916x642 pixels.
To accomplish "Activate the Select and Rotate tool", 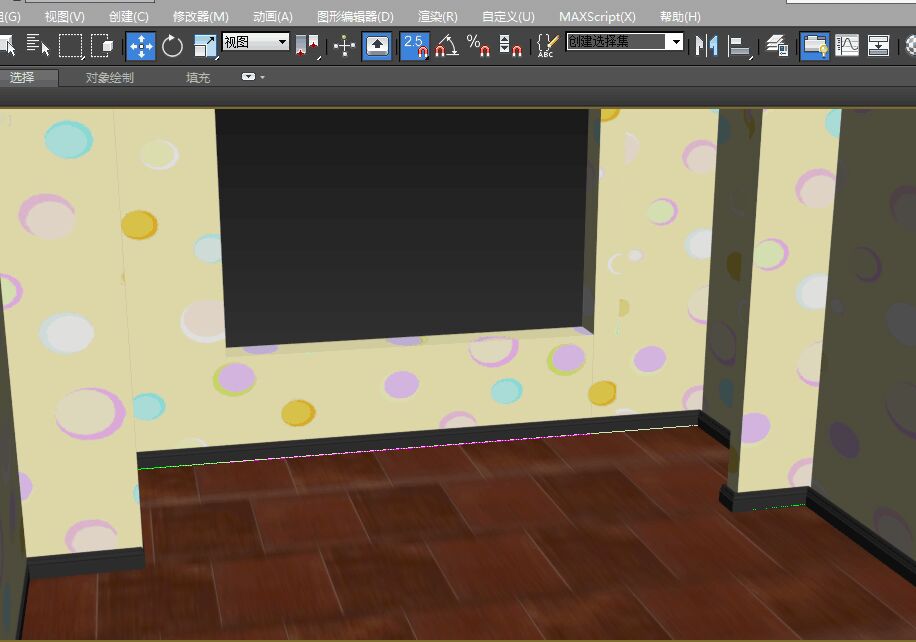I will [x=172, y=45].
